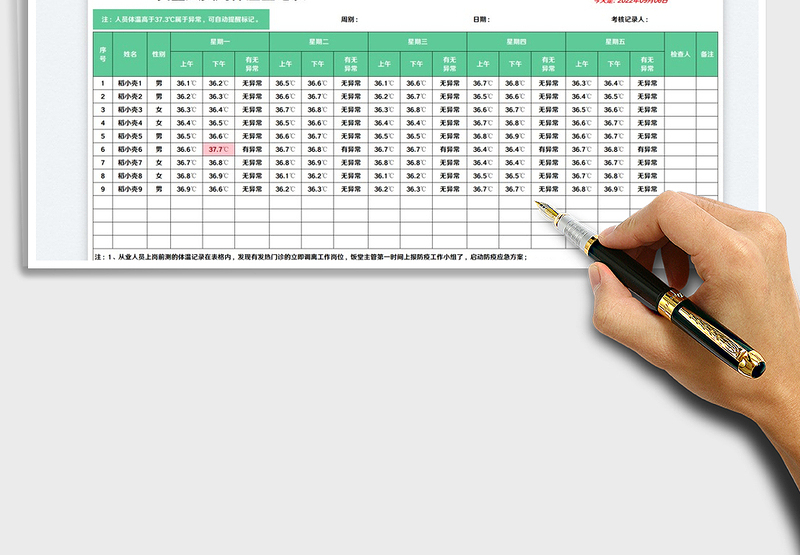This screenshot has width=800, height=555.
Task: Select the 序号 header cell
Action: coord(102,54)
